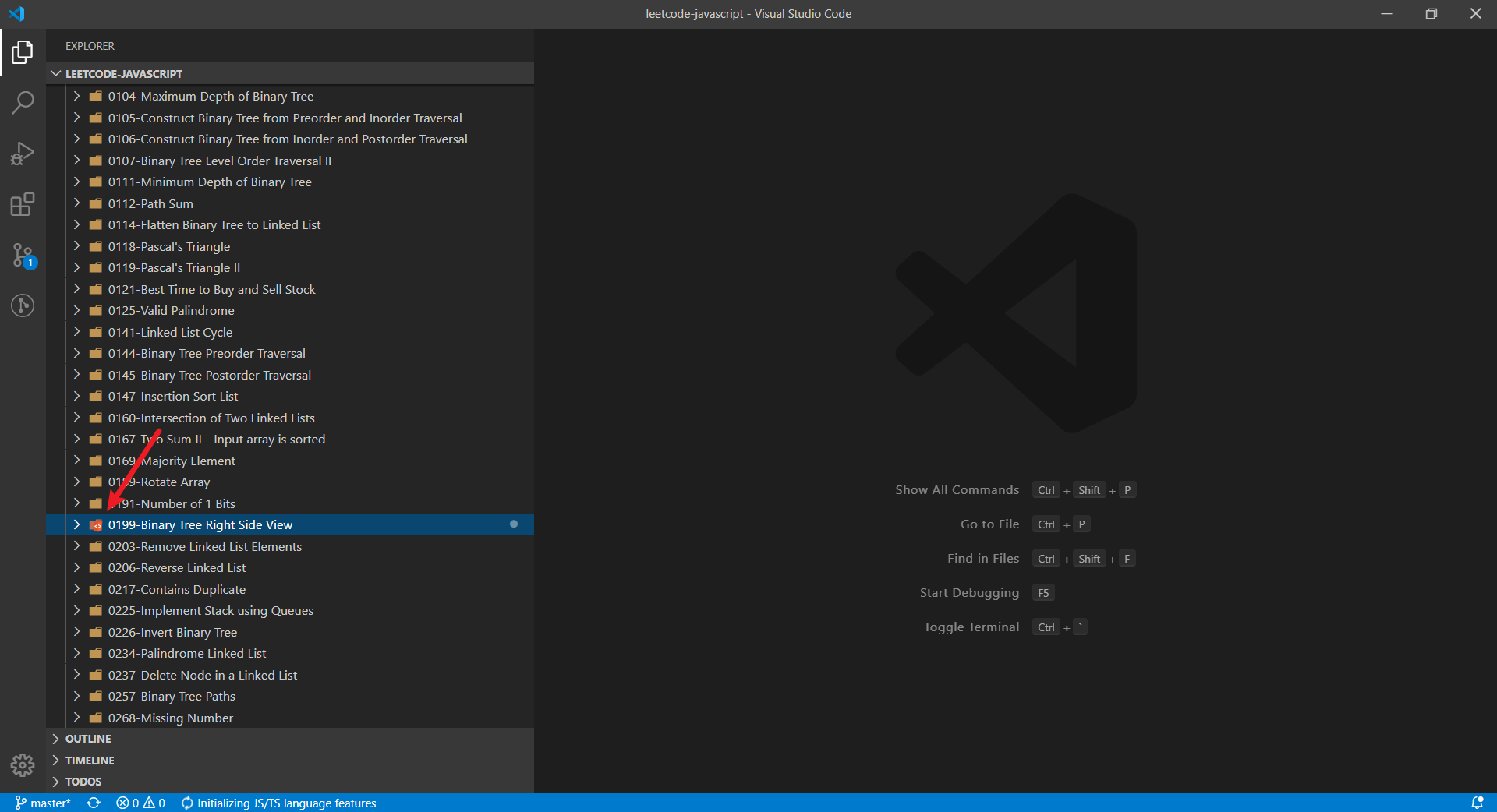Viewport: 1497px width, 812px height.
Task: Open the 0121-Best Time to Buy and Sell Stock folder
Action: [211, 289]
